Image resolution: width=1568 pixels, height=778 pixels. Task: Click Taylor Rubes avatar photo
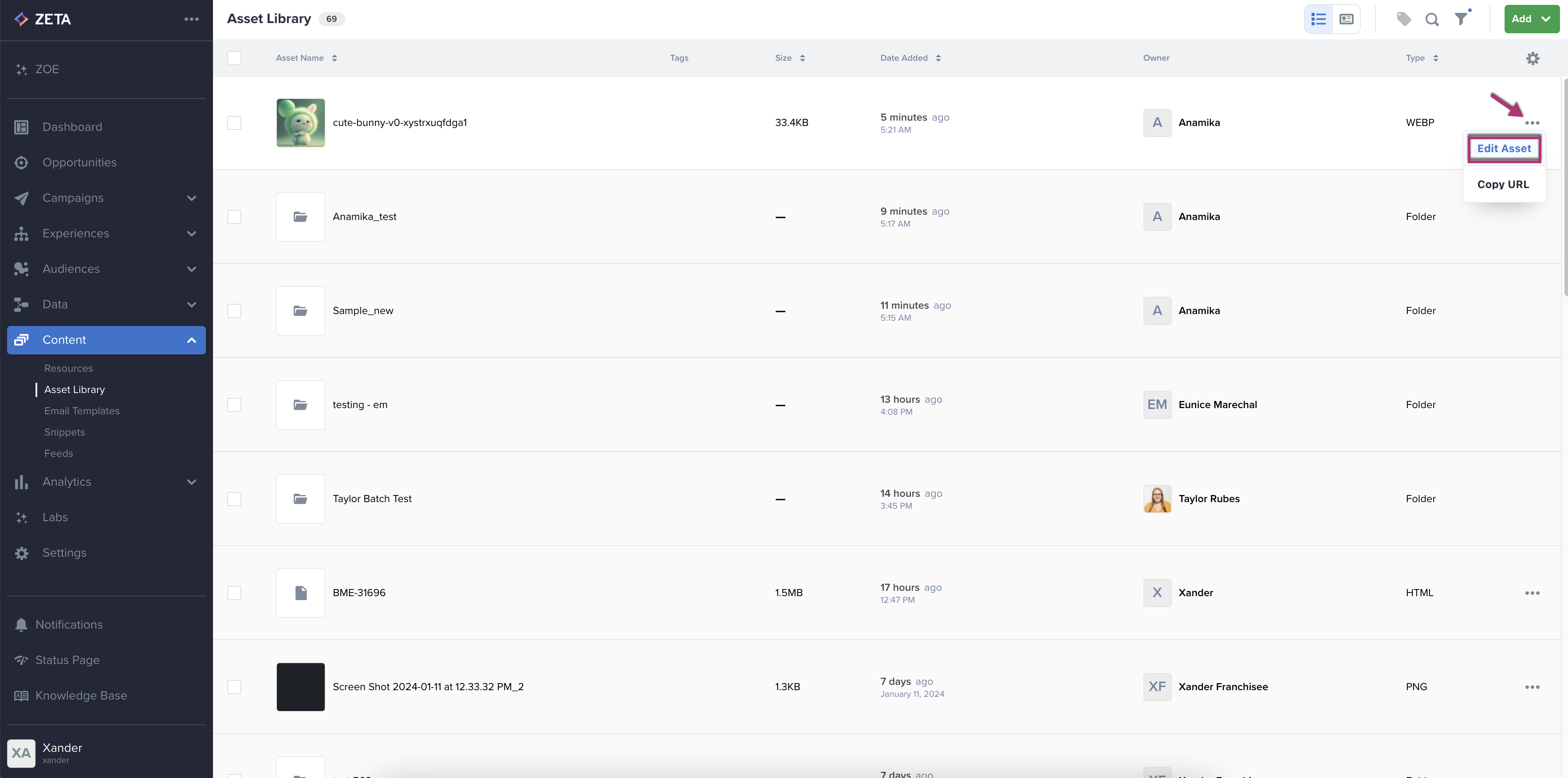(x=1157, y=499)
